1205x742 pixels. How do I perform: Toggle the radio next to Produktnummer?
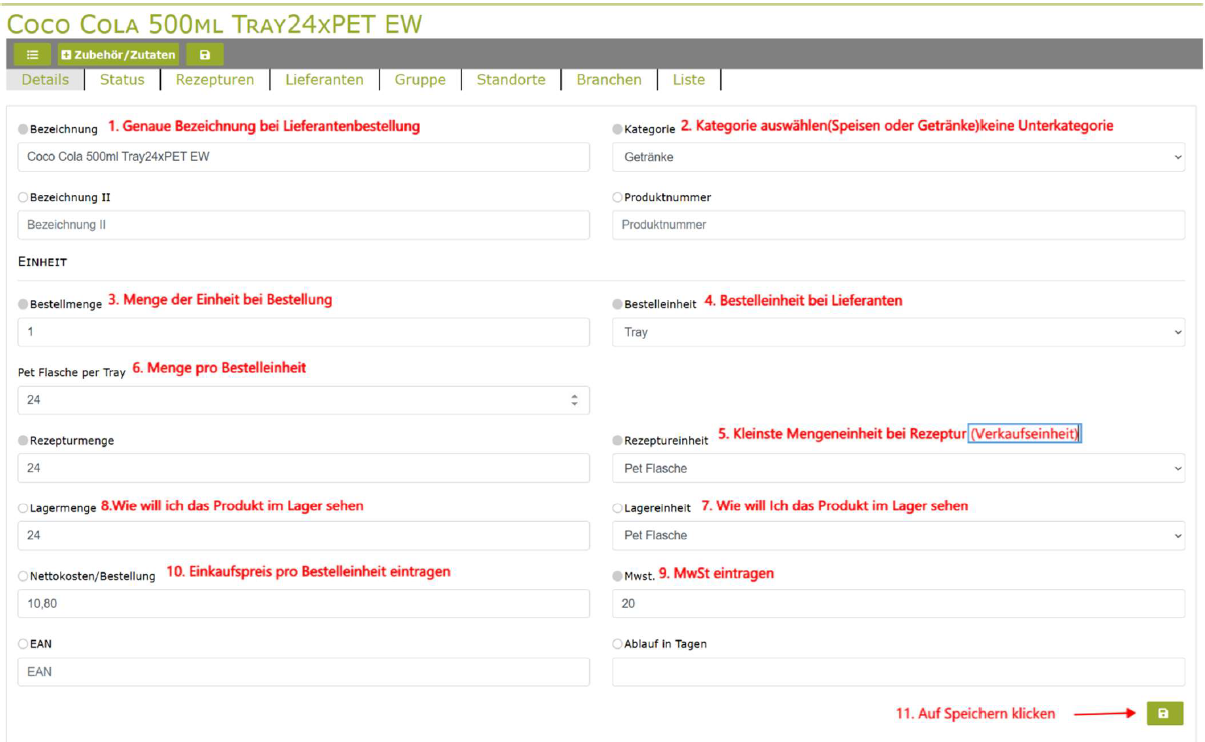(x=617, y=197)
